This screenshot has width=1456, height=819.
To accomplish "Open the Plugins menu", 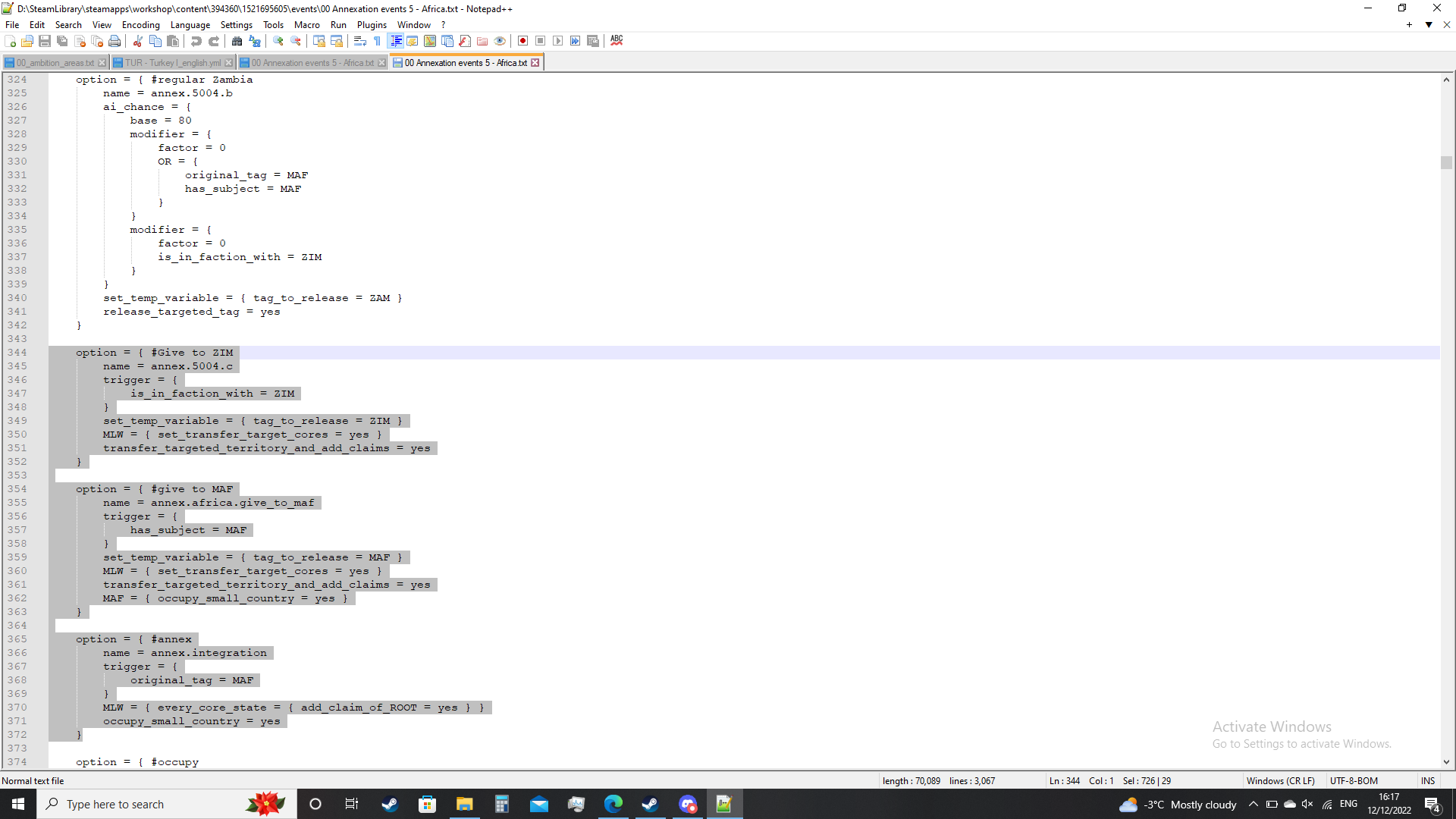I will [372, 25].
